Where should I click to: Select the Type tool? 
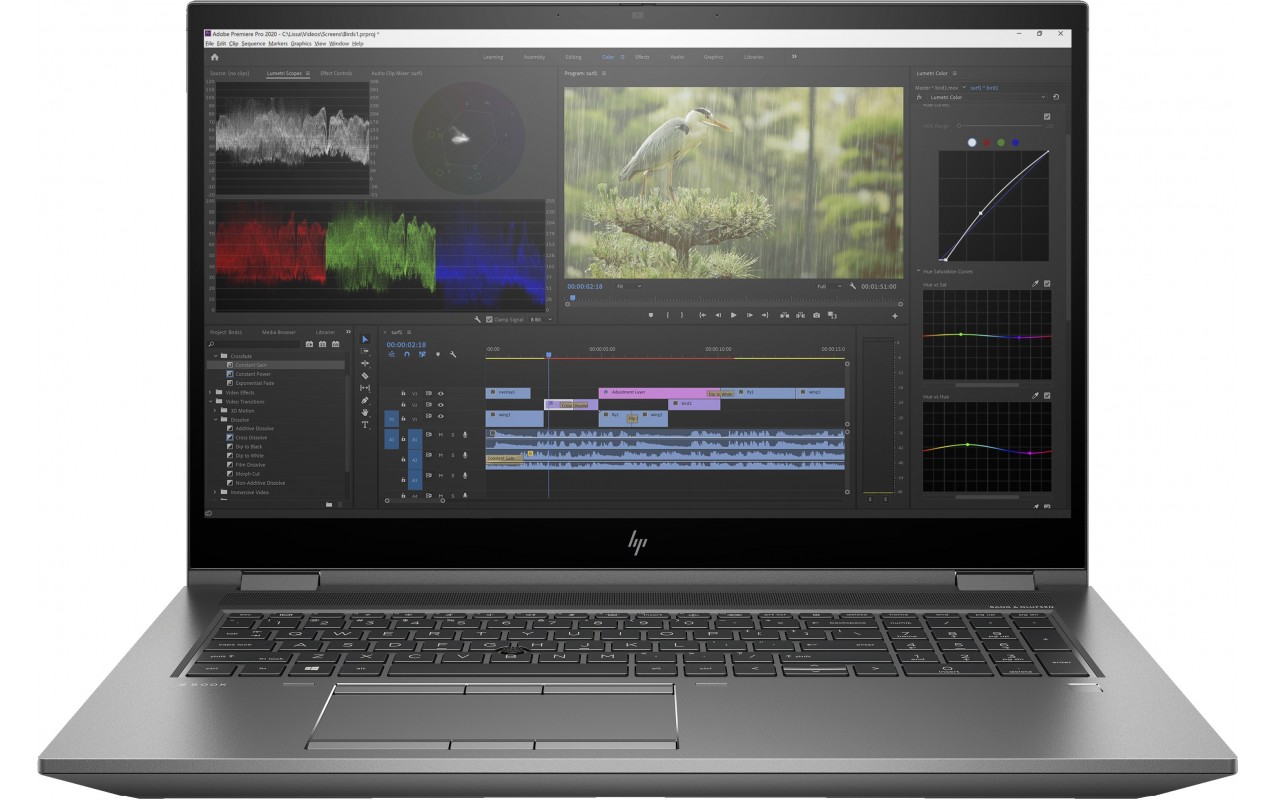coord(365,424)
